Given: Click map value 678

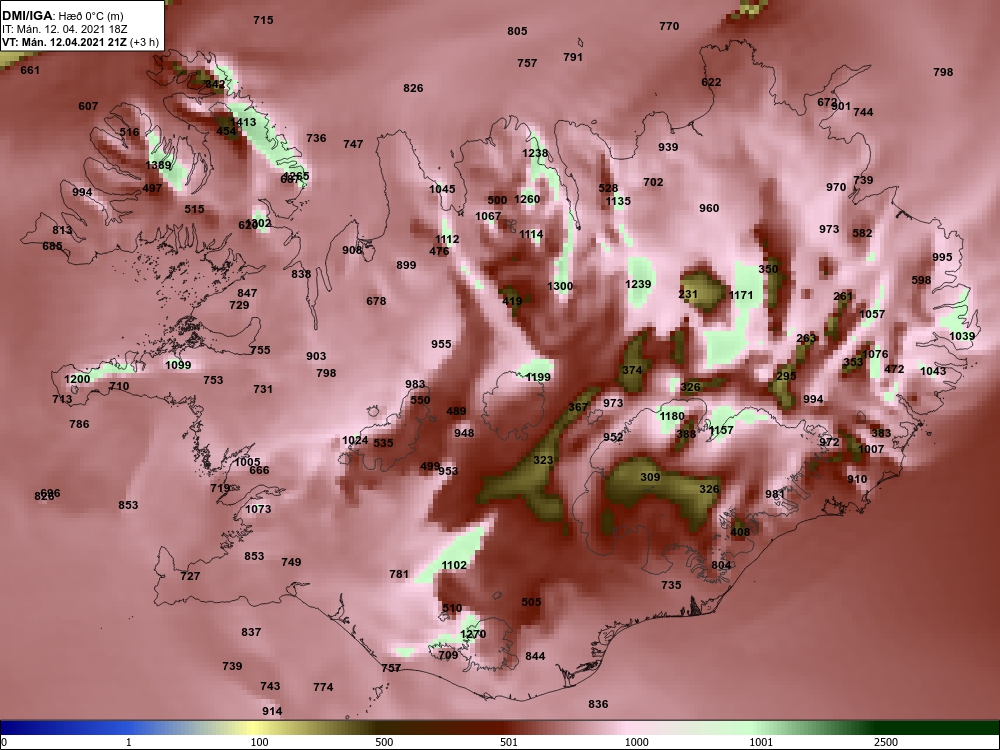Looking at the screenshot, I should (376, 301).
